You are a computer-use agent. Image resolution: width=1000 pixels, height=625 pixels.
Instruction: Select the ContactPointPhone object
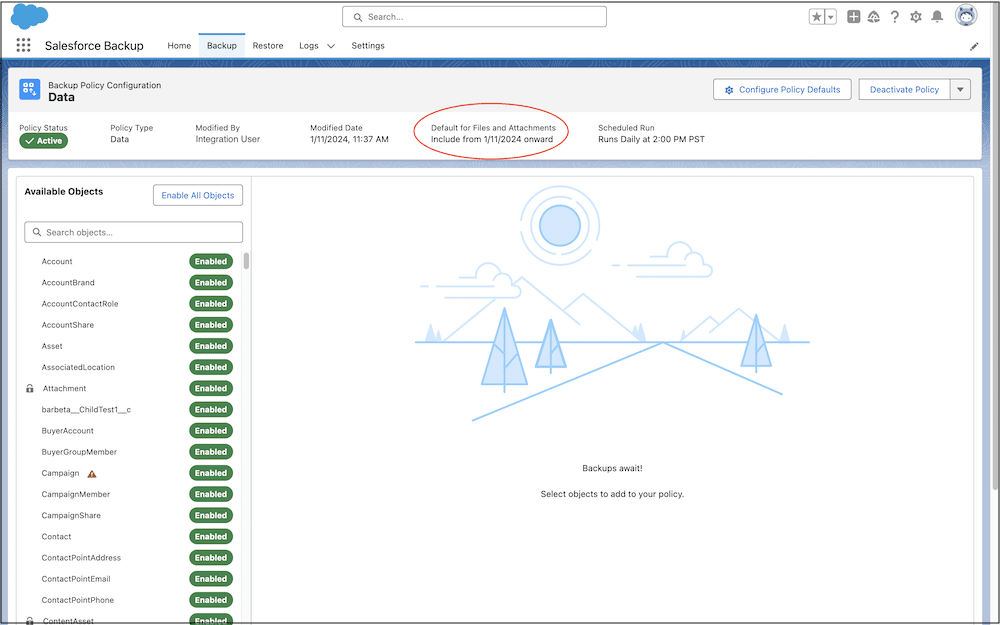tap(77, 600)
